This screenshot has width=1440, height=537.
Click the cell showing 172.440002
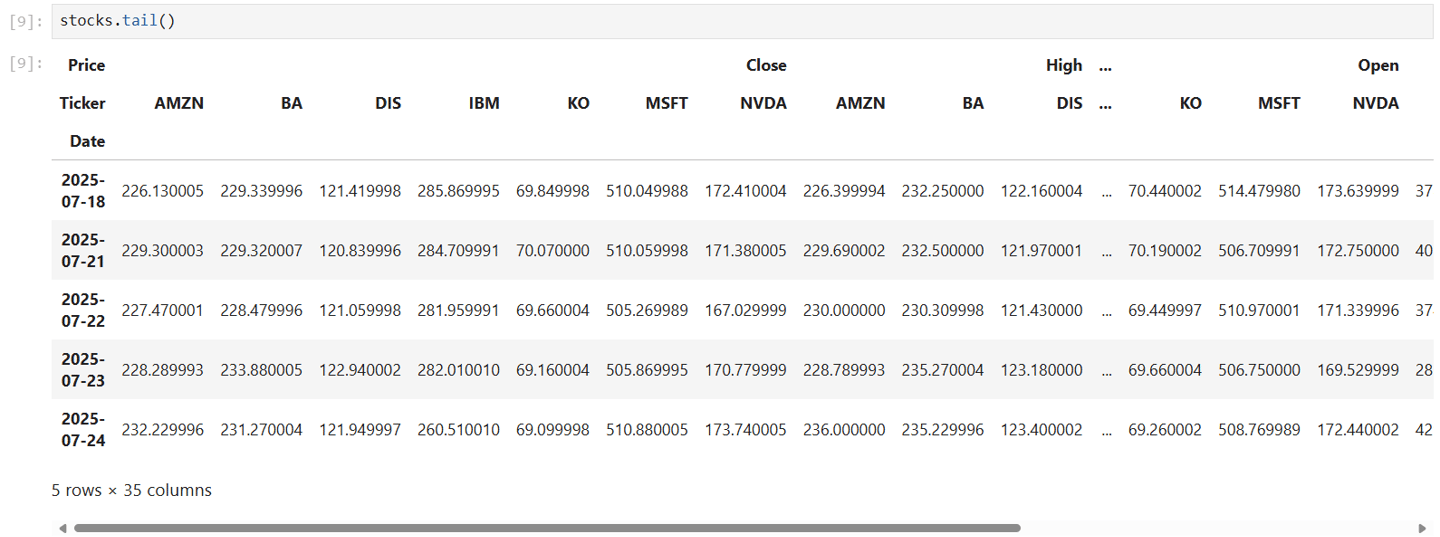coord(1358,429)
